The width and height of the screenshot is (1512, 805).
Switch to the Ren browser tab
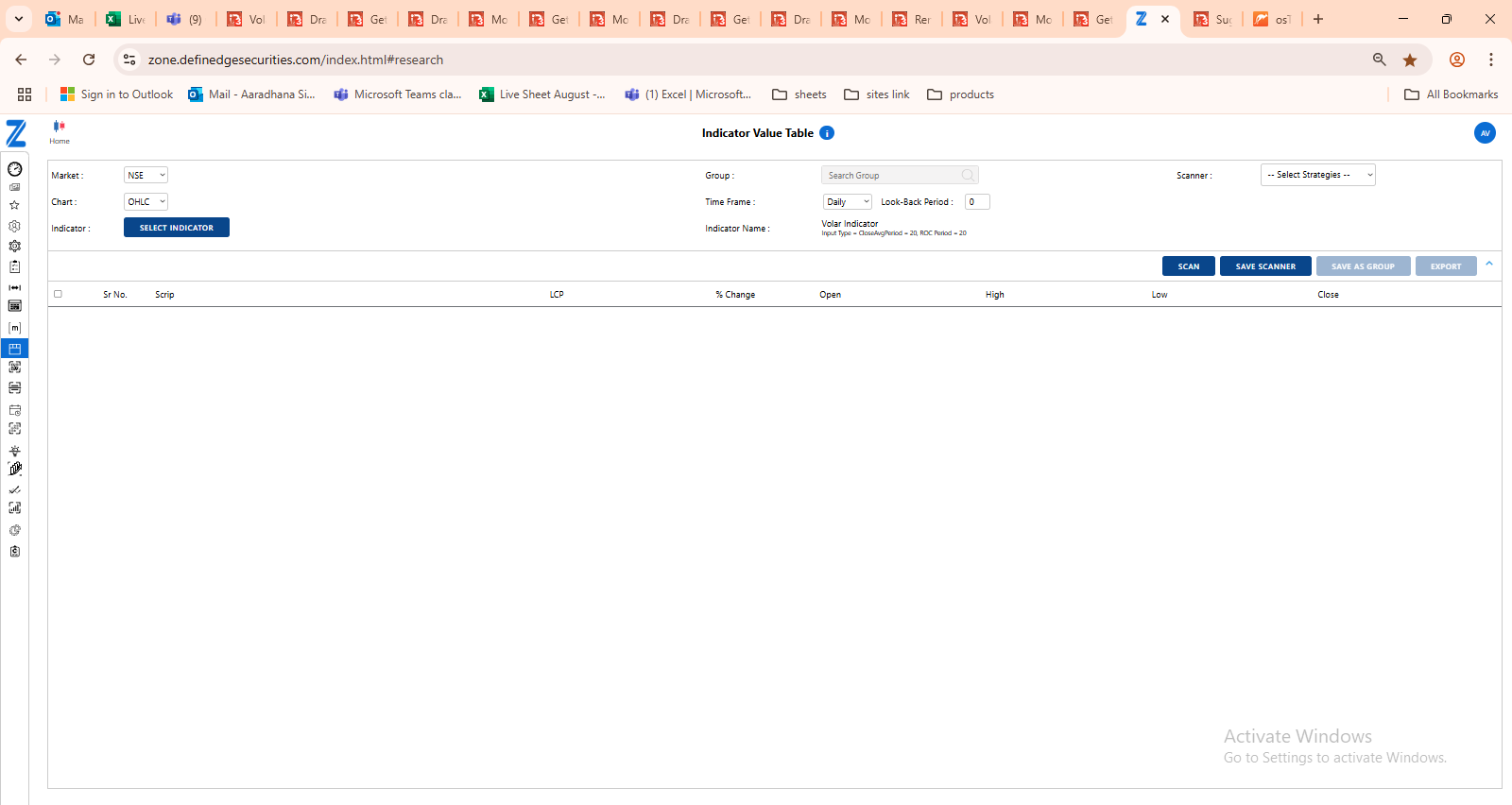(912, 19)
